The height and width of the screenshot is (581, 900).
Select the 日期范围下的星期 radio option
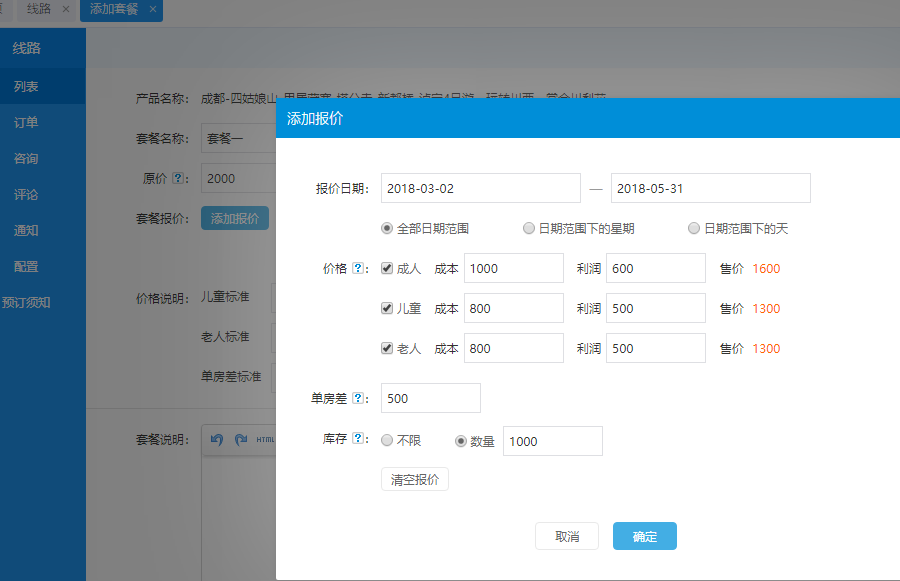(529, 229)
